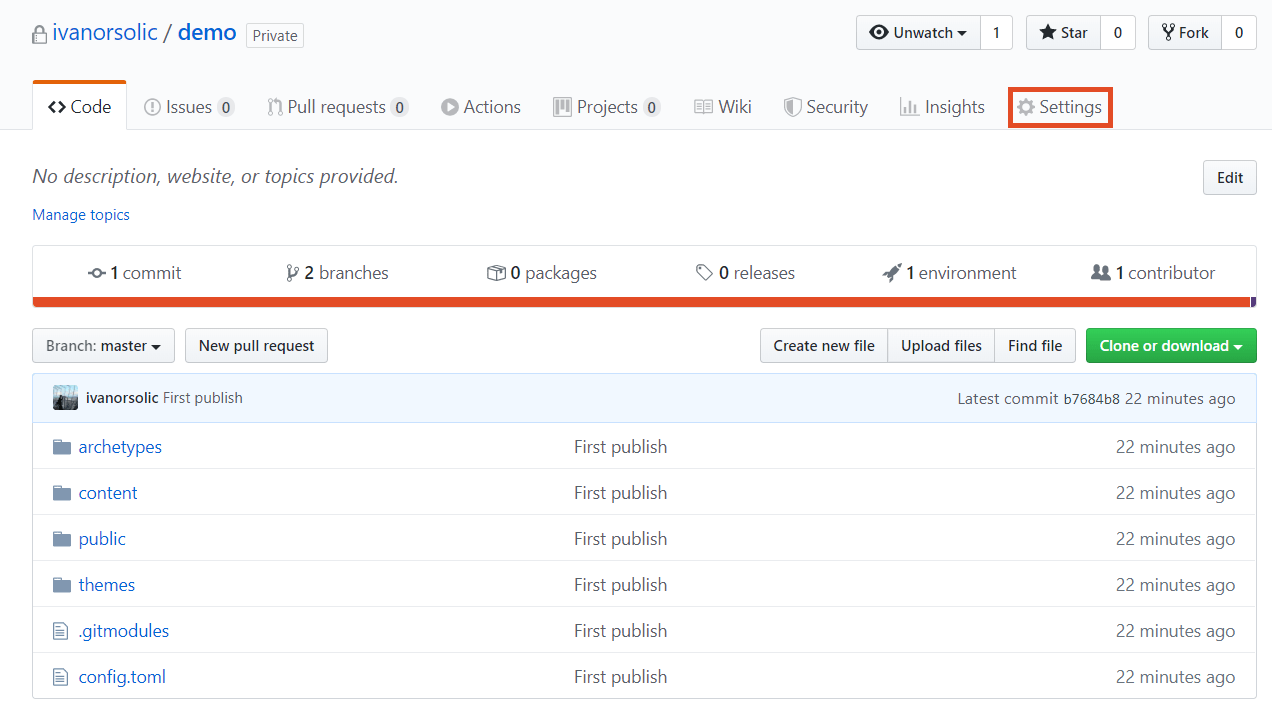Click the ivanorsolic avatar thumbnail
Viewport: 1272px width, 708px height.
65,398
